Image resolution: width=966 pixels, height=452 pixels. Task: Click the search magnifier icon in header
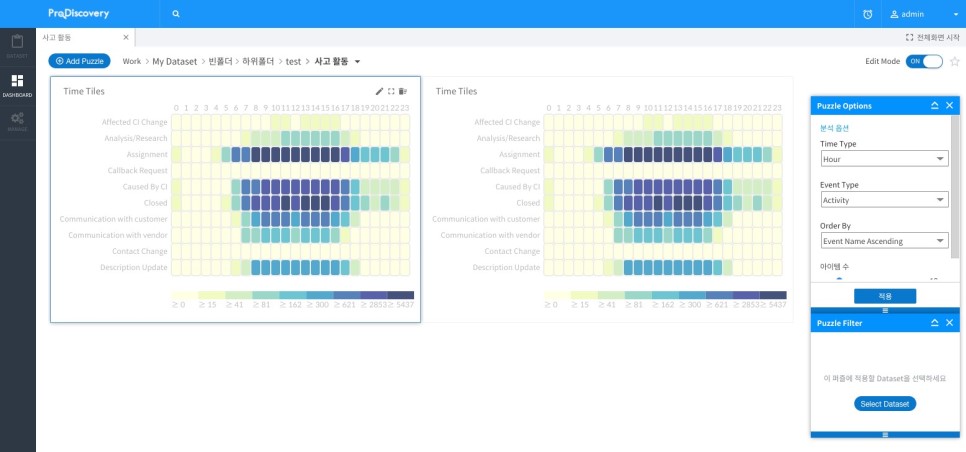tap(176, 14)
